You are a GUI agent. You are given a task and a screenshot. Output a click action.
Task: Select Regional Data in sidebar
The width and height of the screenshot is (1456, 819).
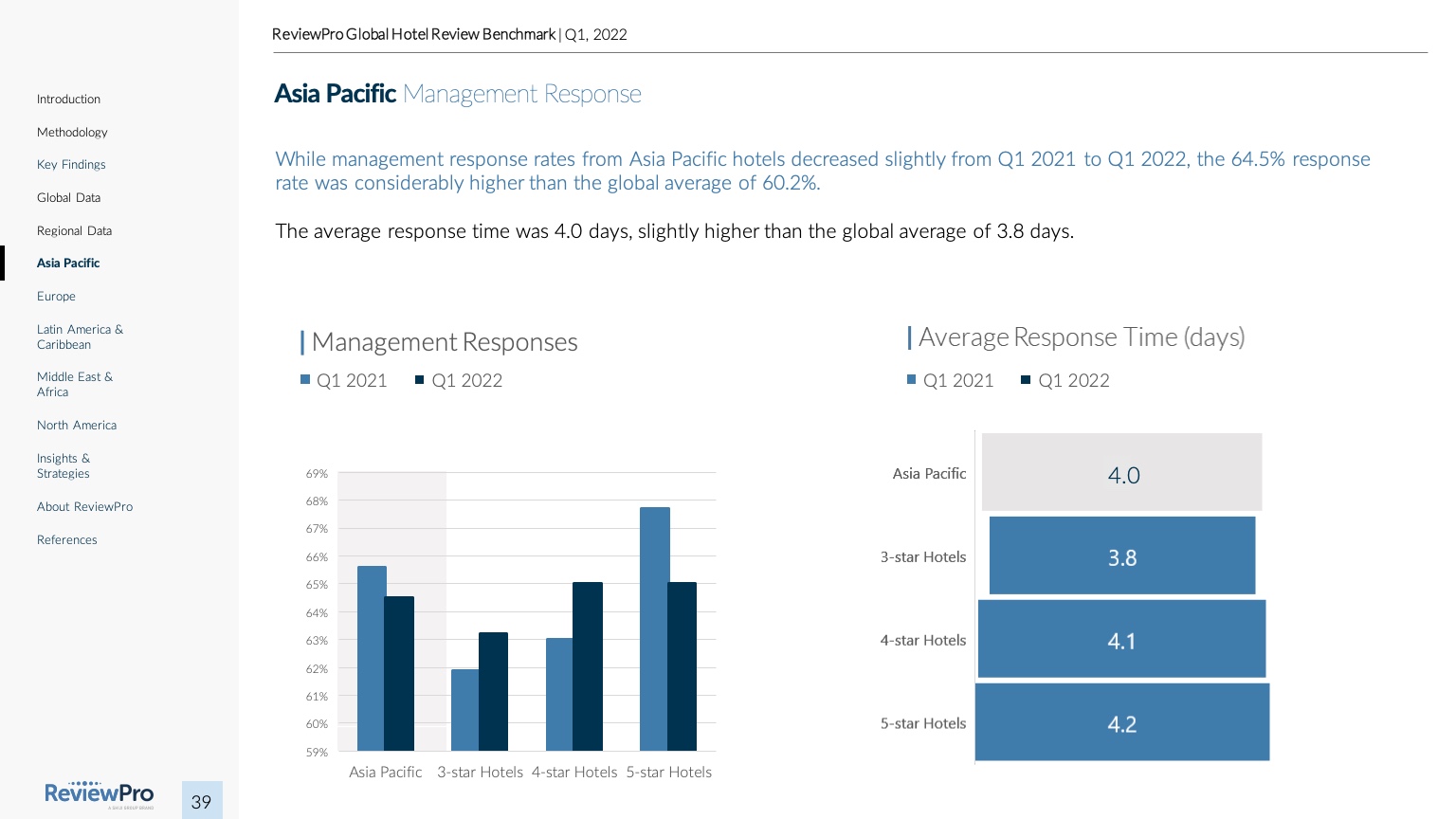coord(74,231)
